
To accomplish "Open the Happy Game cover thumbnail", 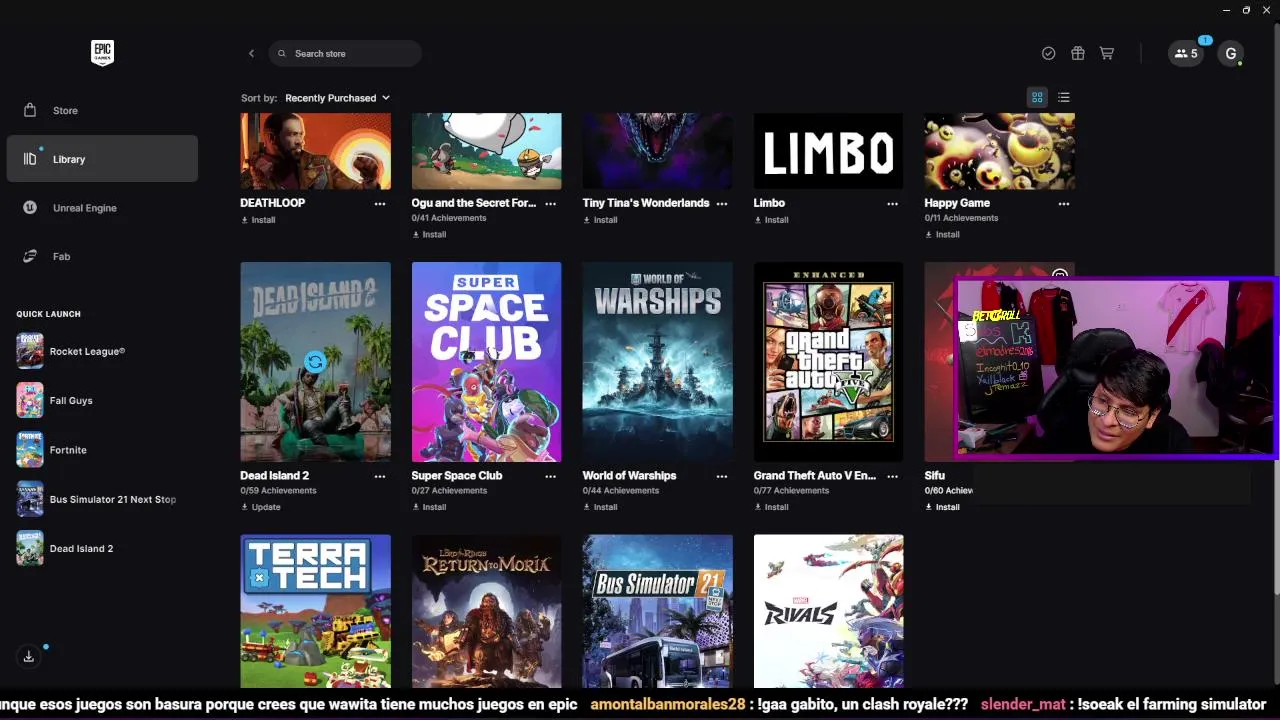I will click(999, 151).
